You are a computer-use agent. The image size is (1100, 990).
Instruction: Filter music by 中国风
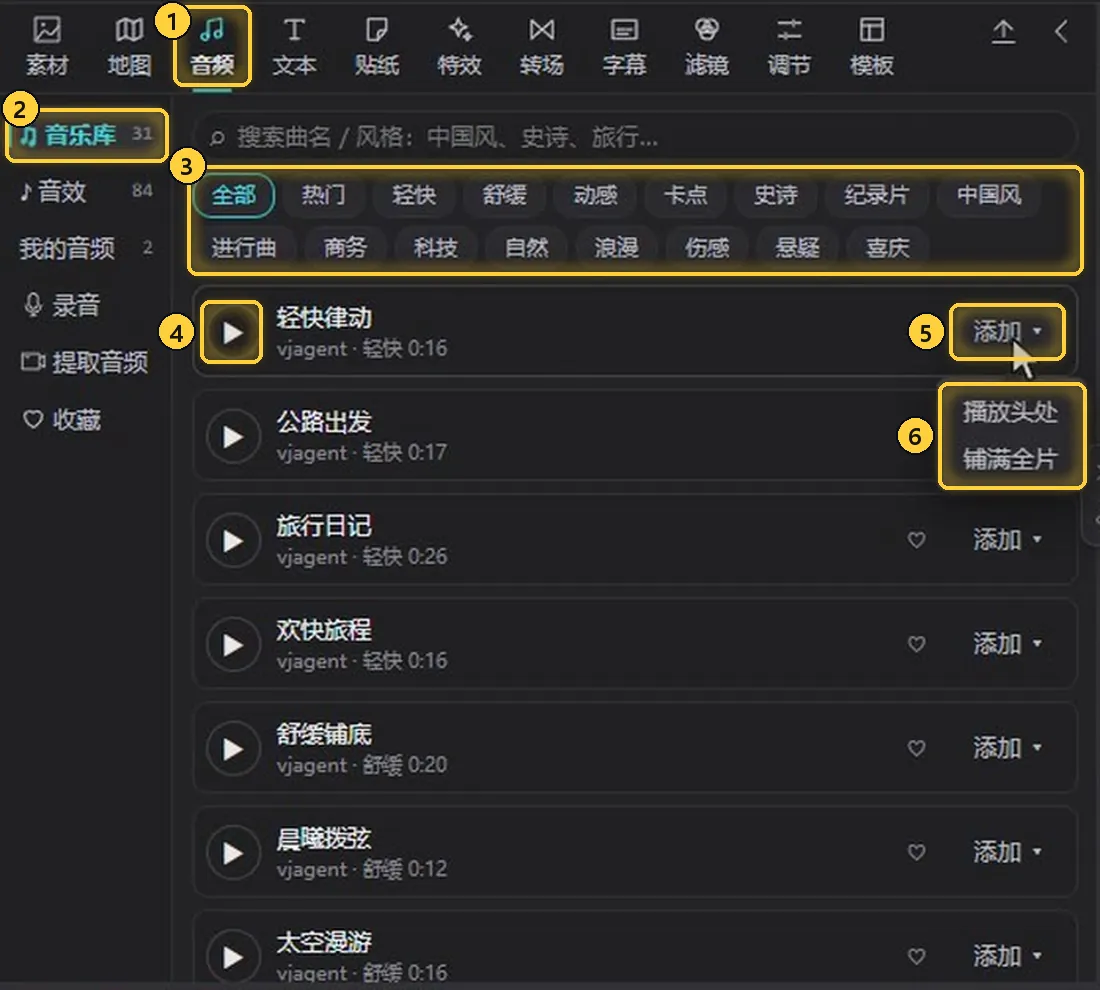tap(989, 194)
